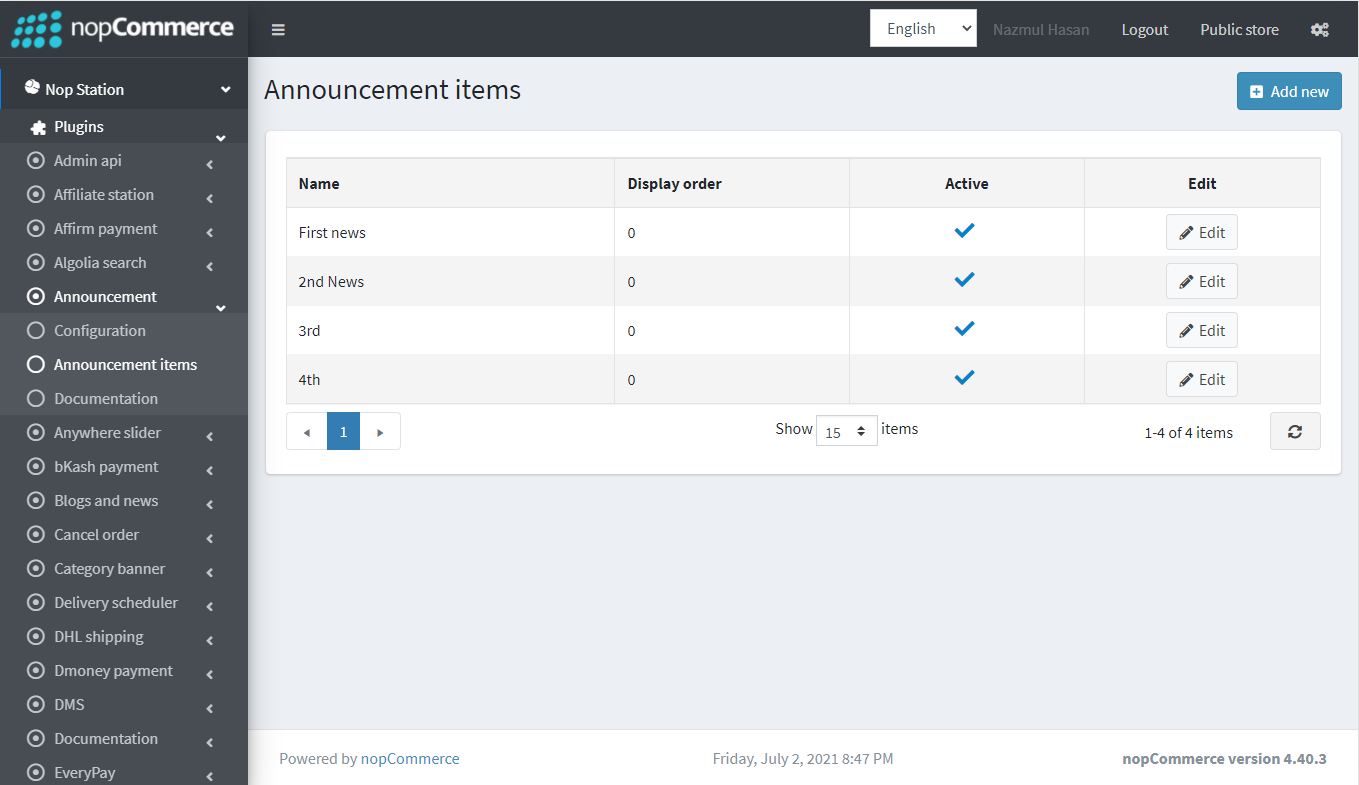
Task: Edit the 4th announcement
Action: click(1202, 379)
